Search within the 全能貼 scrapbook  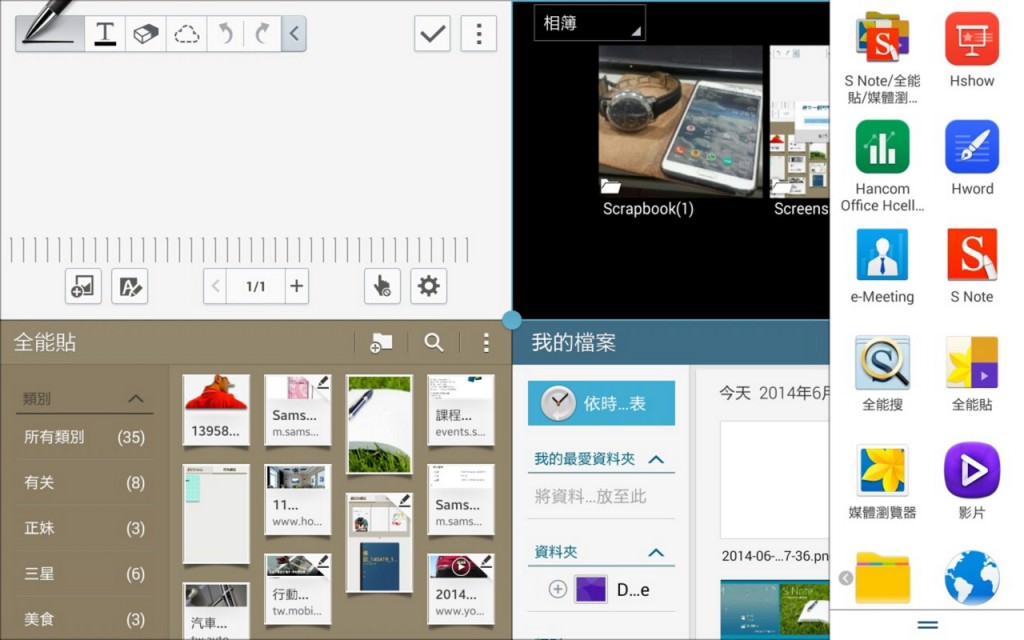tap(433, 342)
